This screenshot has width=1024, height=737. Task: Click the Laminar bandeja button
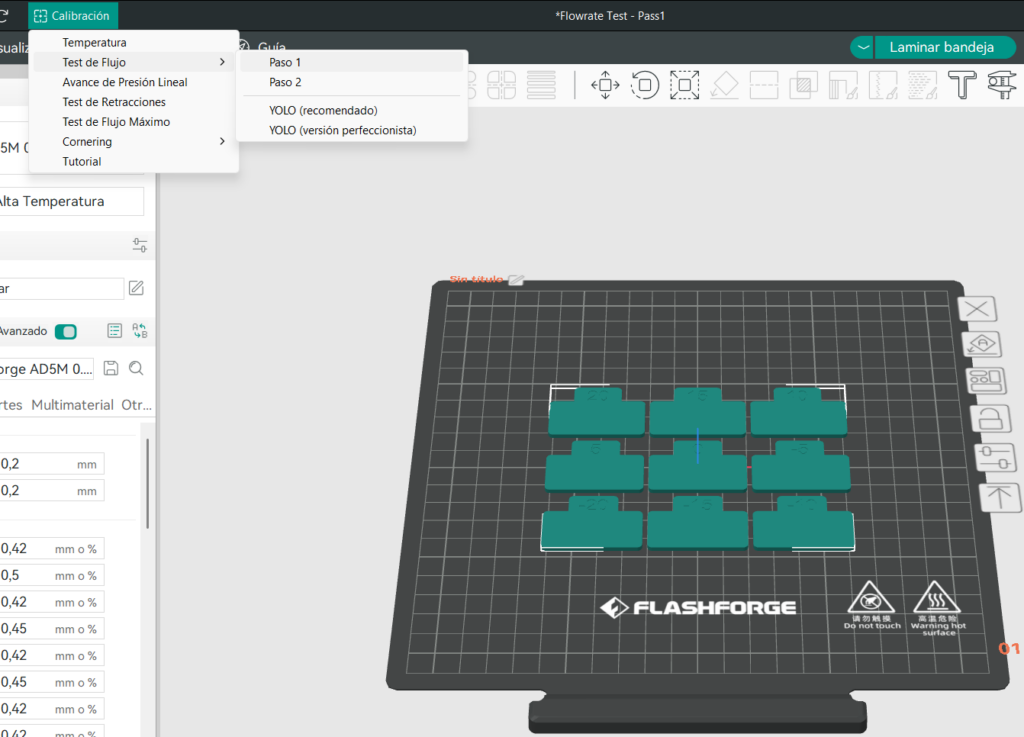pyautogui.click(x=941, y=47)
